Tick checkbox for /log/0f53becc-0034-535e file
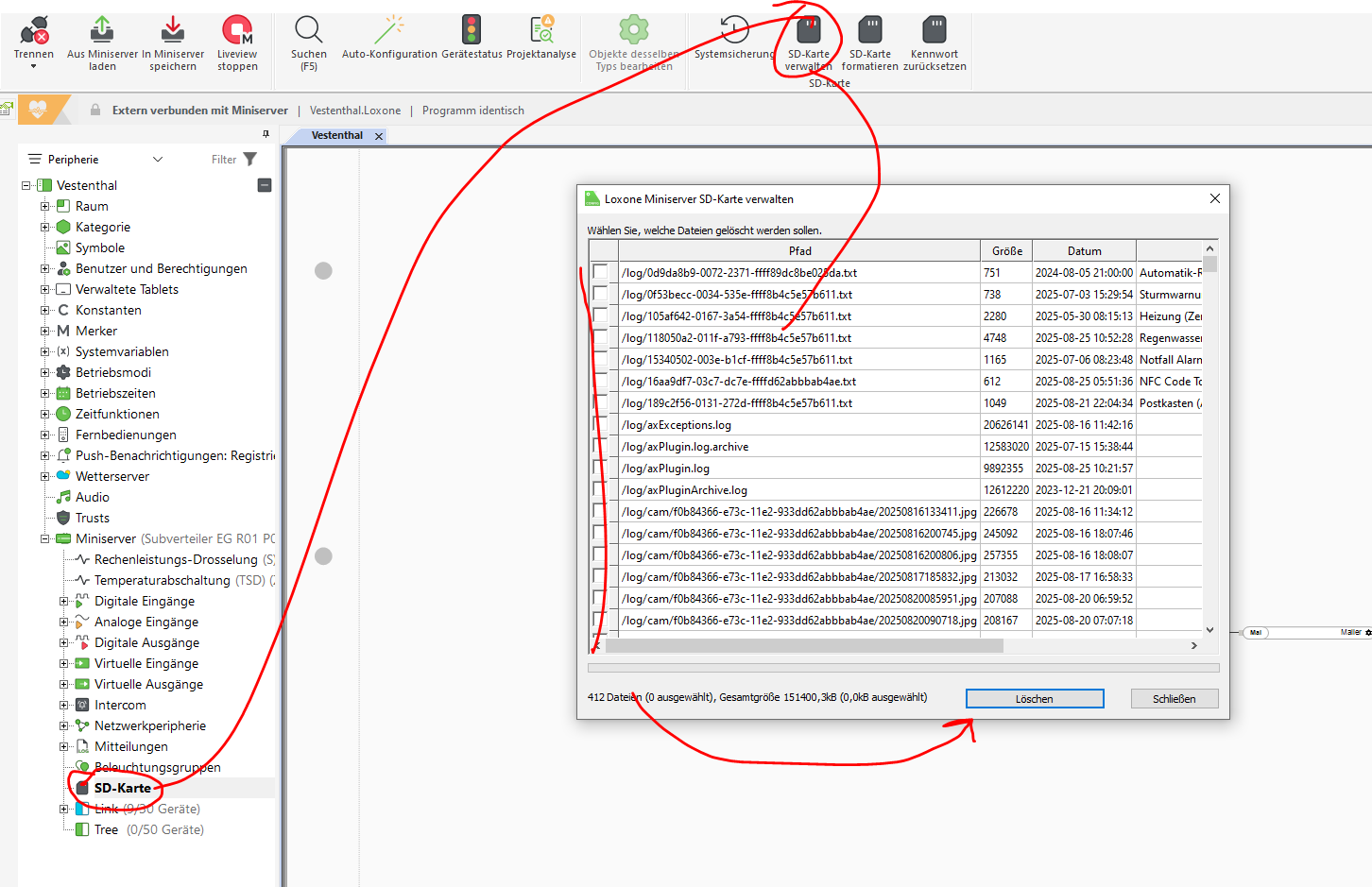1372x887 pixels. [600, 294]
